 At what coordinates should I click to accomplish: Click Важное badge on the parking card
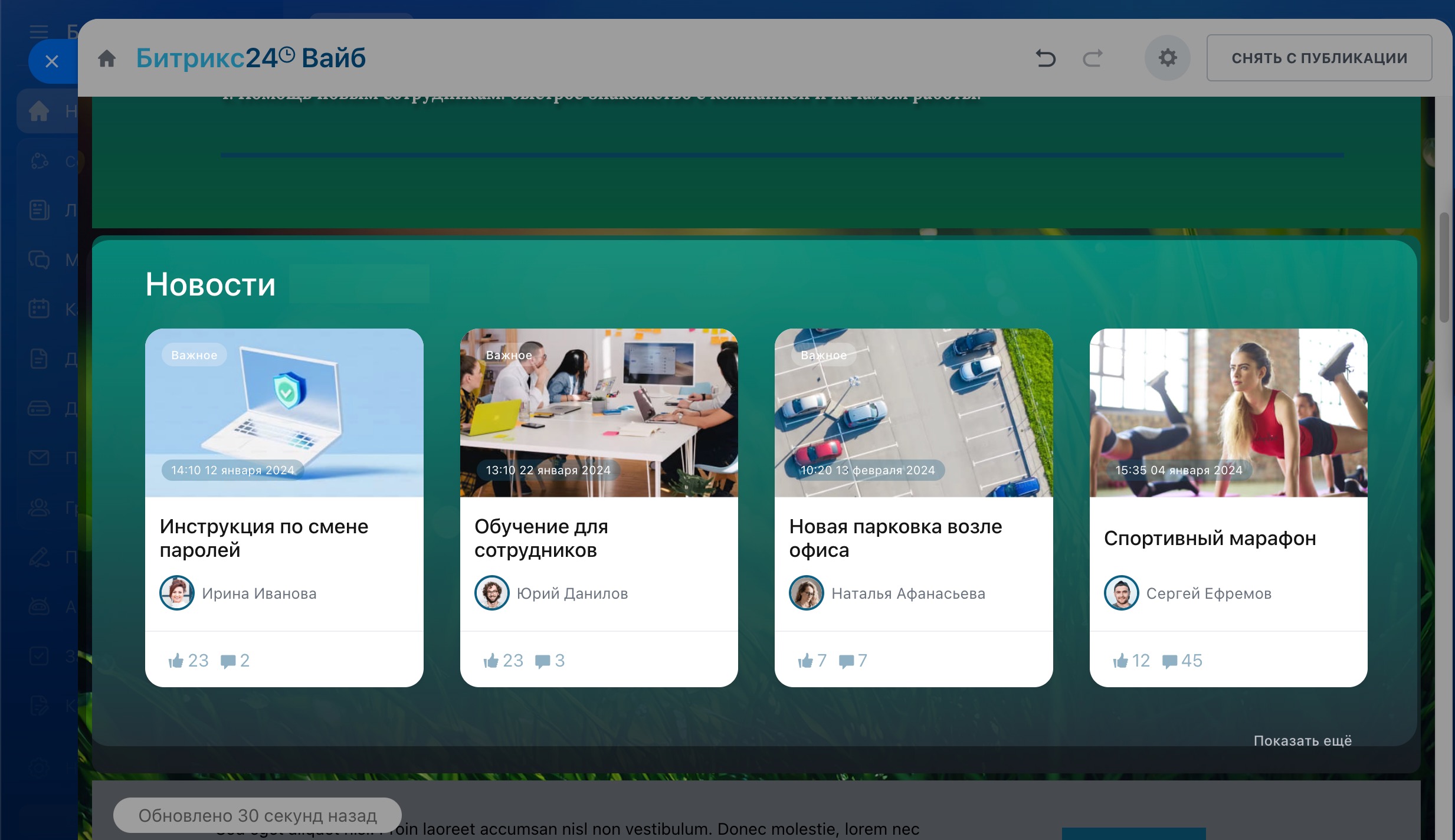[x=824, y=355]
